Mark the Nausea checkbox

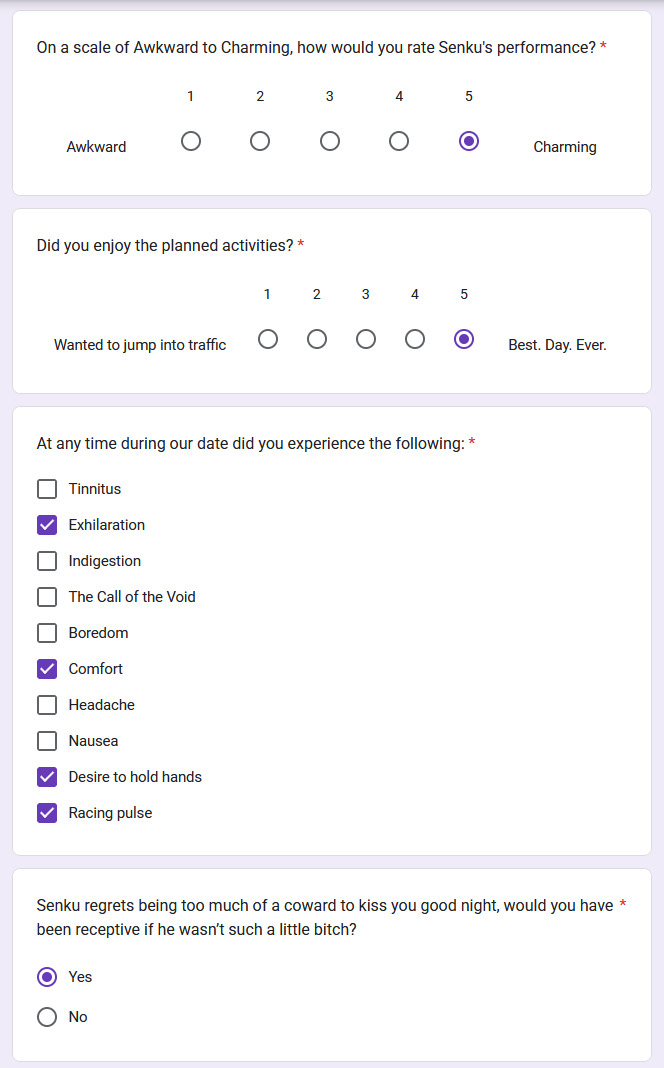pyautogui.click(x=47, y=741)
